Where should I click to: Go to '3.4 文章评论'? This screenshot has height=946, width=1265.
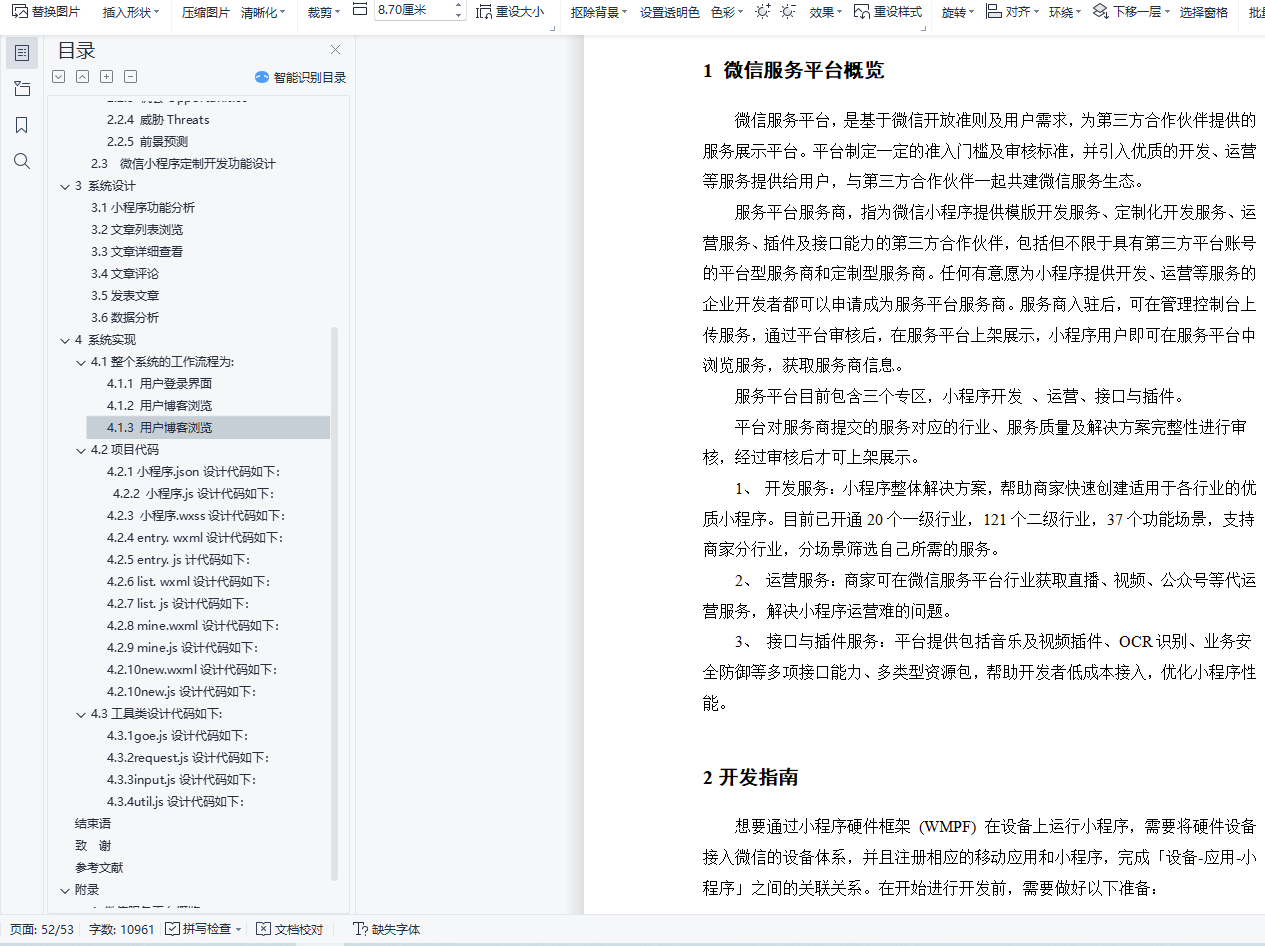[x=125, y=274]
